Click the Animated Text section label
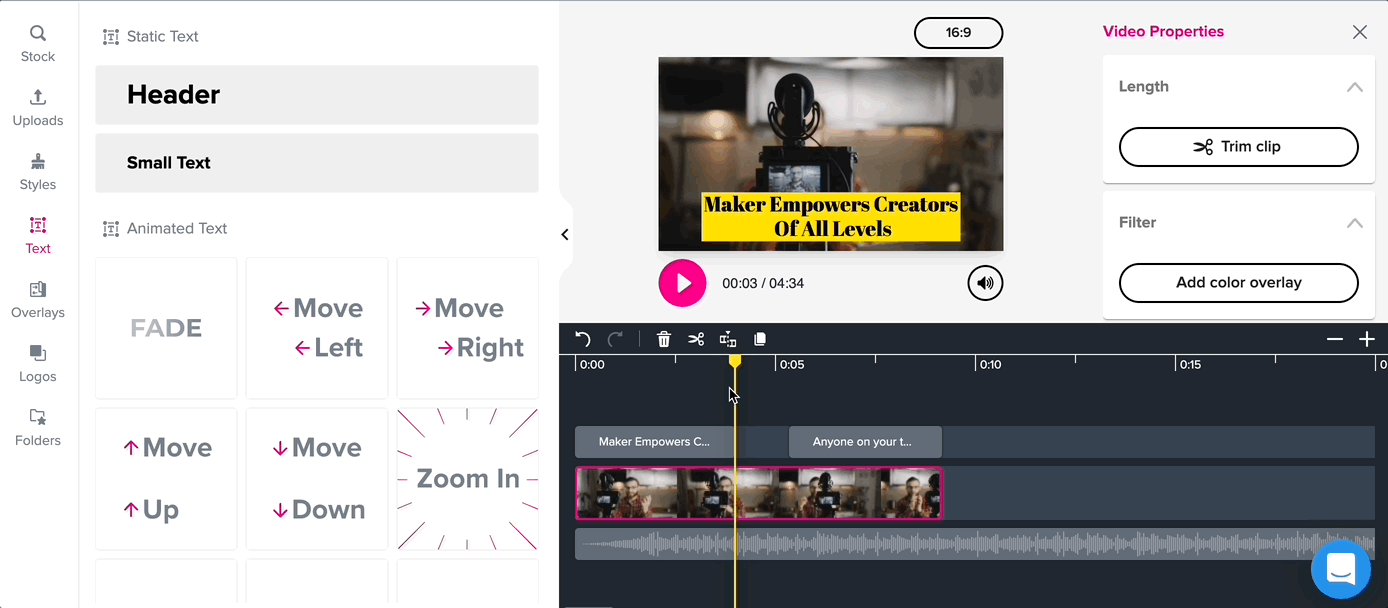This screenshot has width=1388, height=608. (x=177, y=229)
